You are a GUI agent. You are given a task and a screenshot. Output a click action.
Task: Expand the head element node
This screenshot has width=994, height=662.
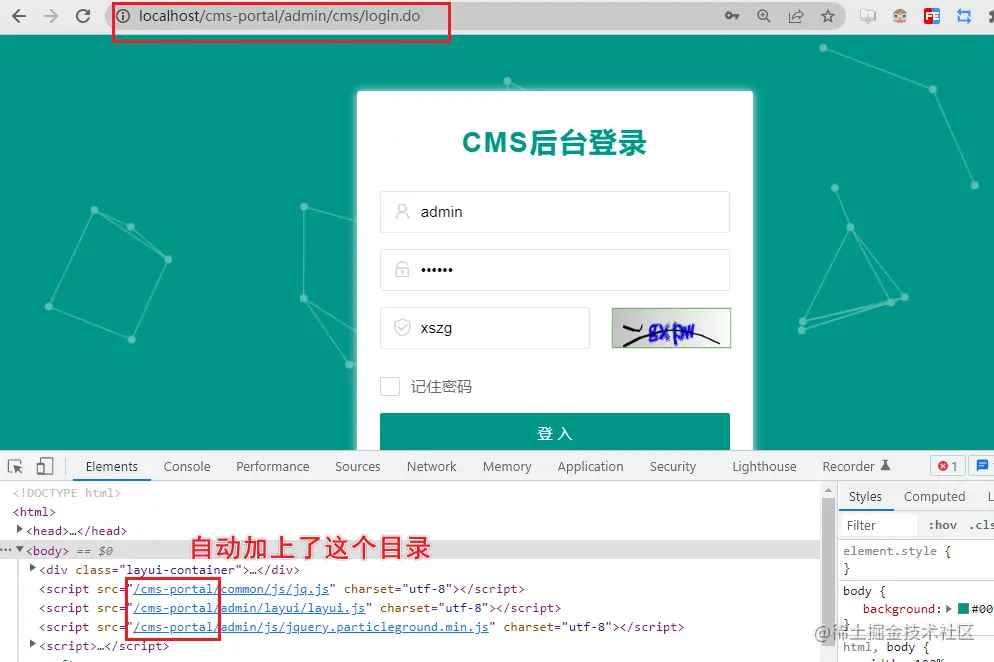pos(20,529)
